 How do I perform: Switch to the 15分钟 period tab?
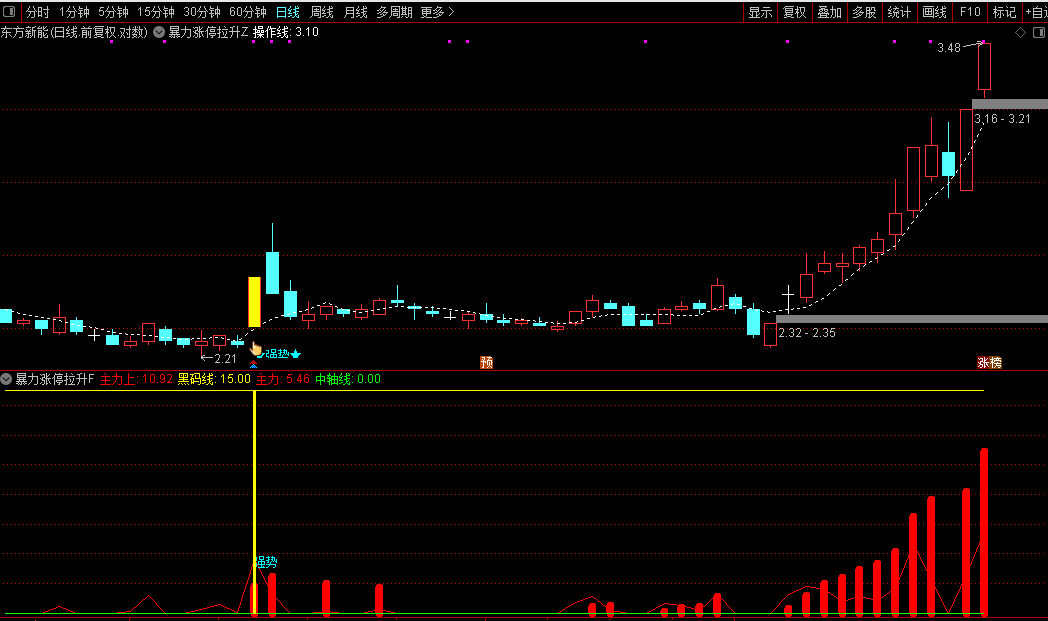(156, 12)
